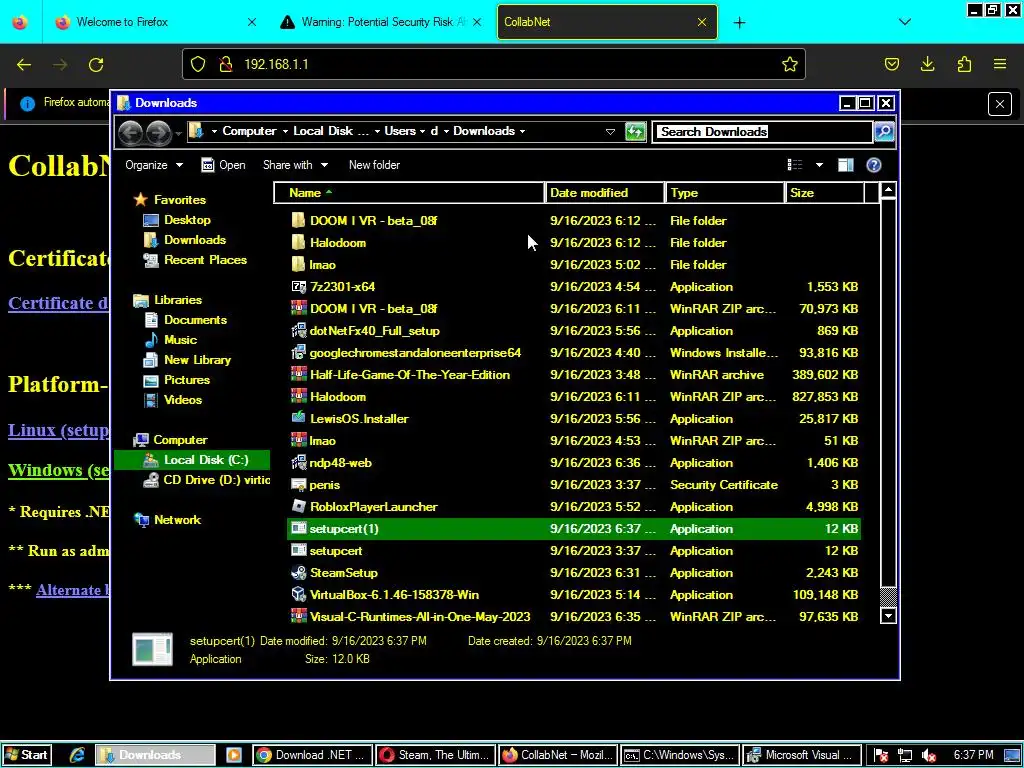
Task: Open Windows Start button
Action: (26, 755)
